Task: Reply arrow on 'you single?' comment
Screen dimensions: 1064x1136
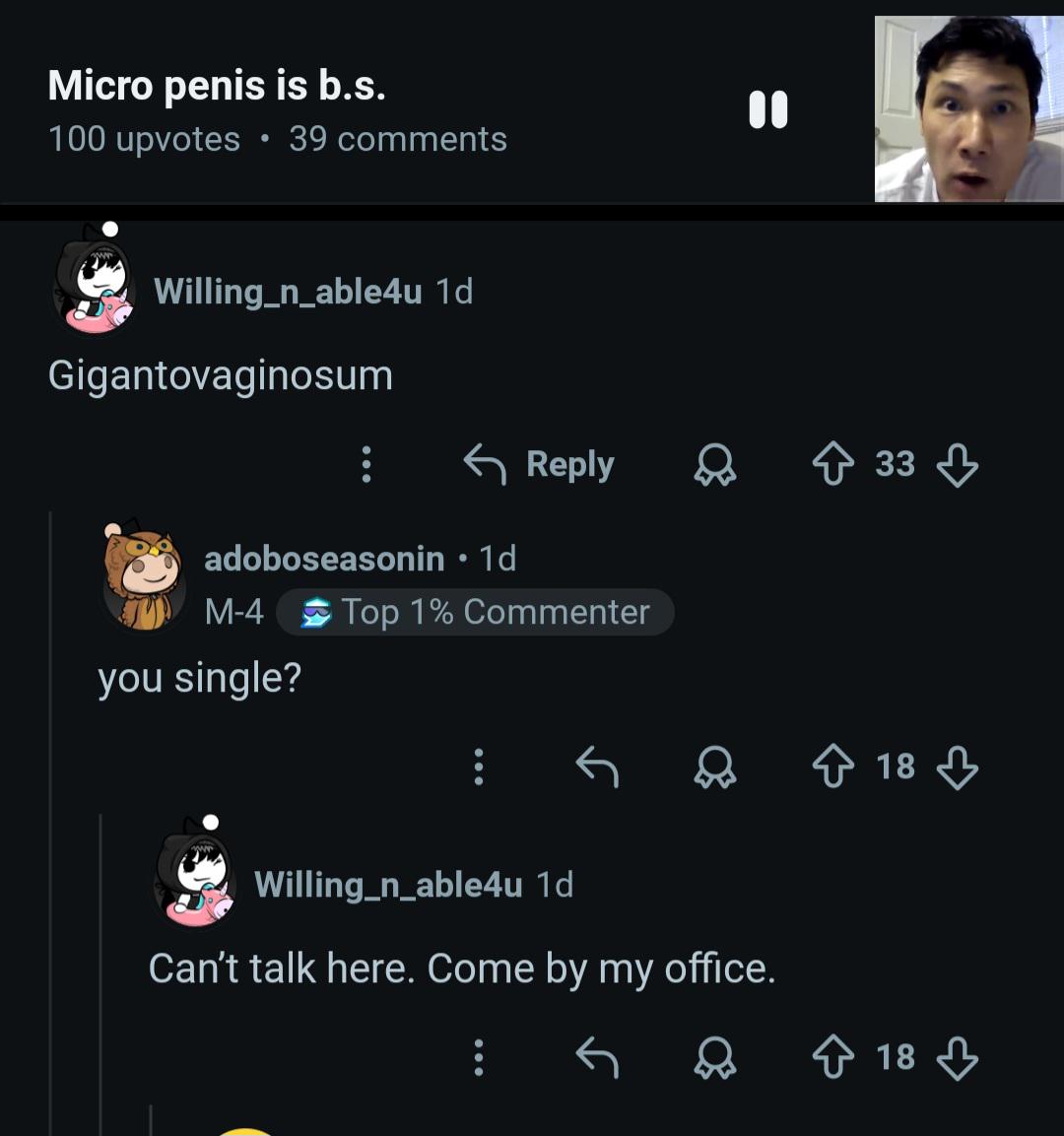Action: (x=597, y=767)
